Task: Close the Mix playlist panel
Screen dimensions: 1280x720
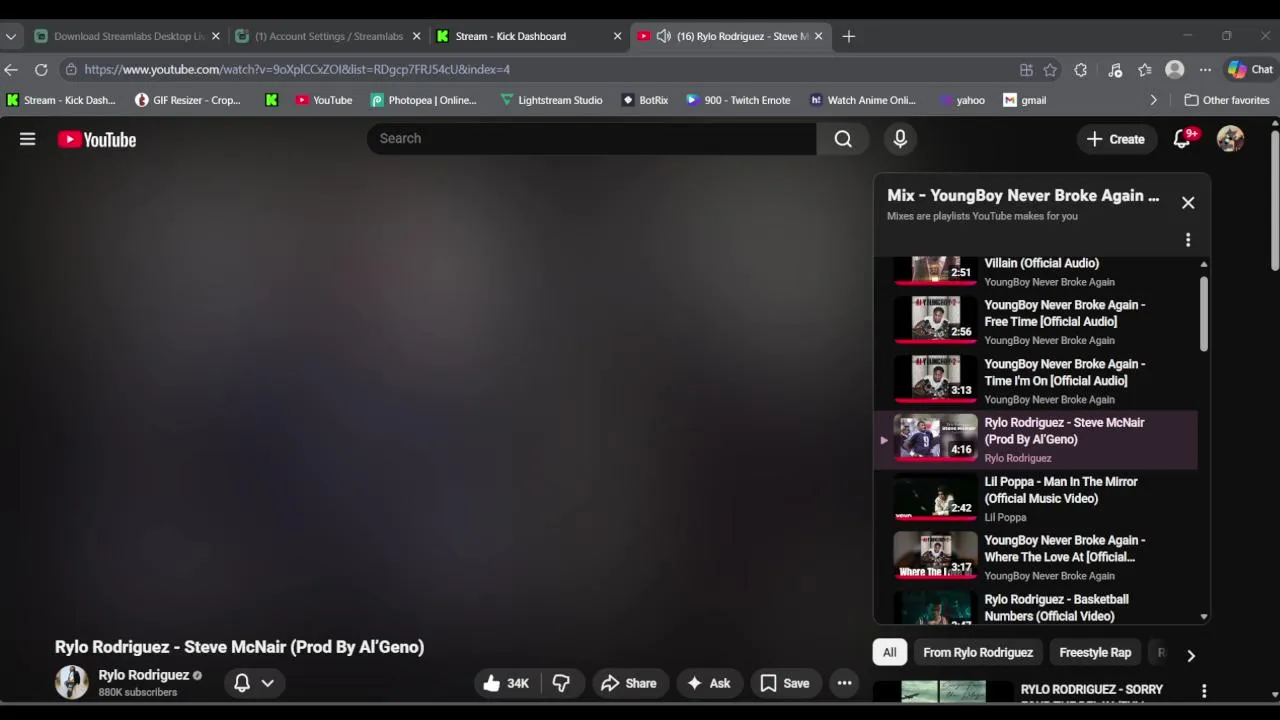Action: point(1188,203)
